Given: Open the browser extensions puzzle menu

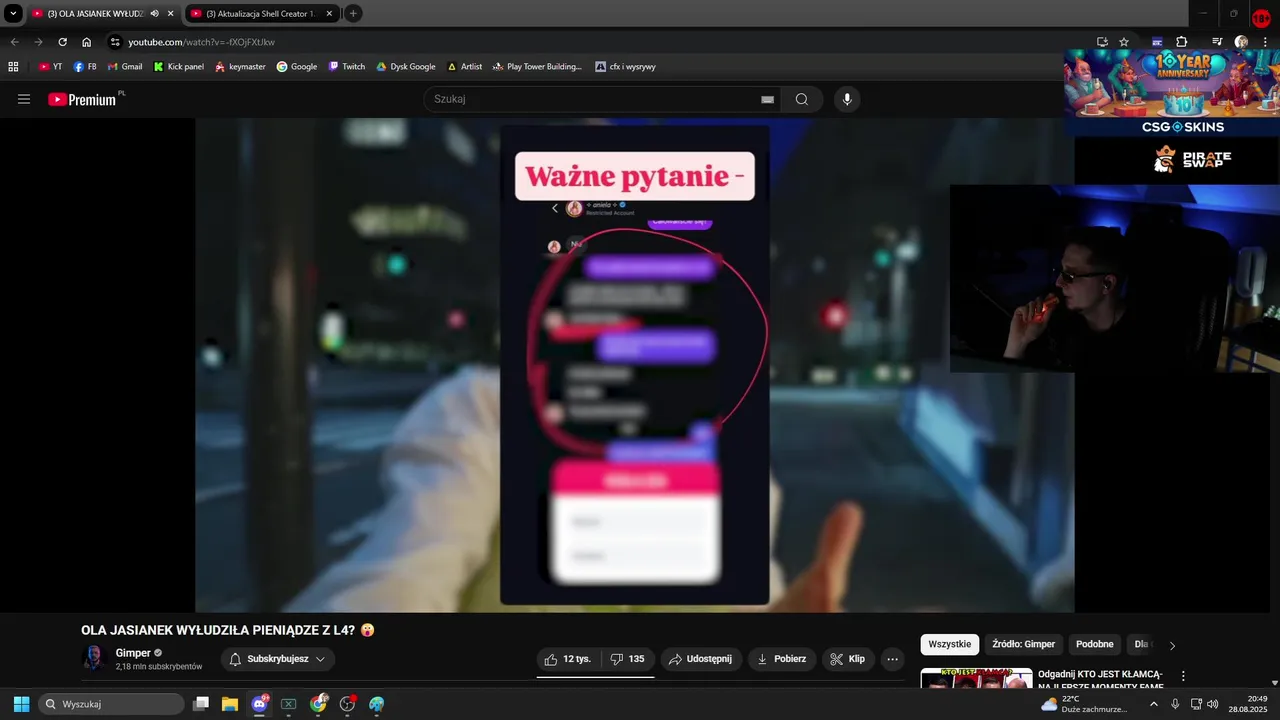Looking at the screenshot, I should (1181, 42).
